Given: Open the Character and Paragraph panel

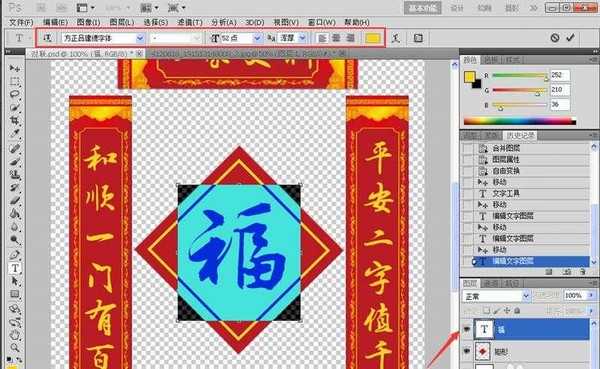Looking at the screenshot, I should click(418, 38).
